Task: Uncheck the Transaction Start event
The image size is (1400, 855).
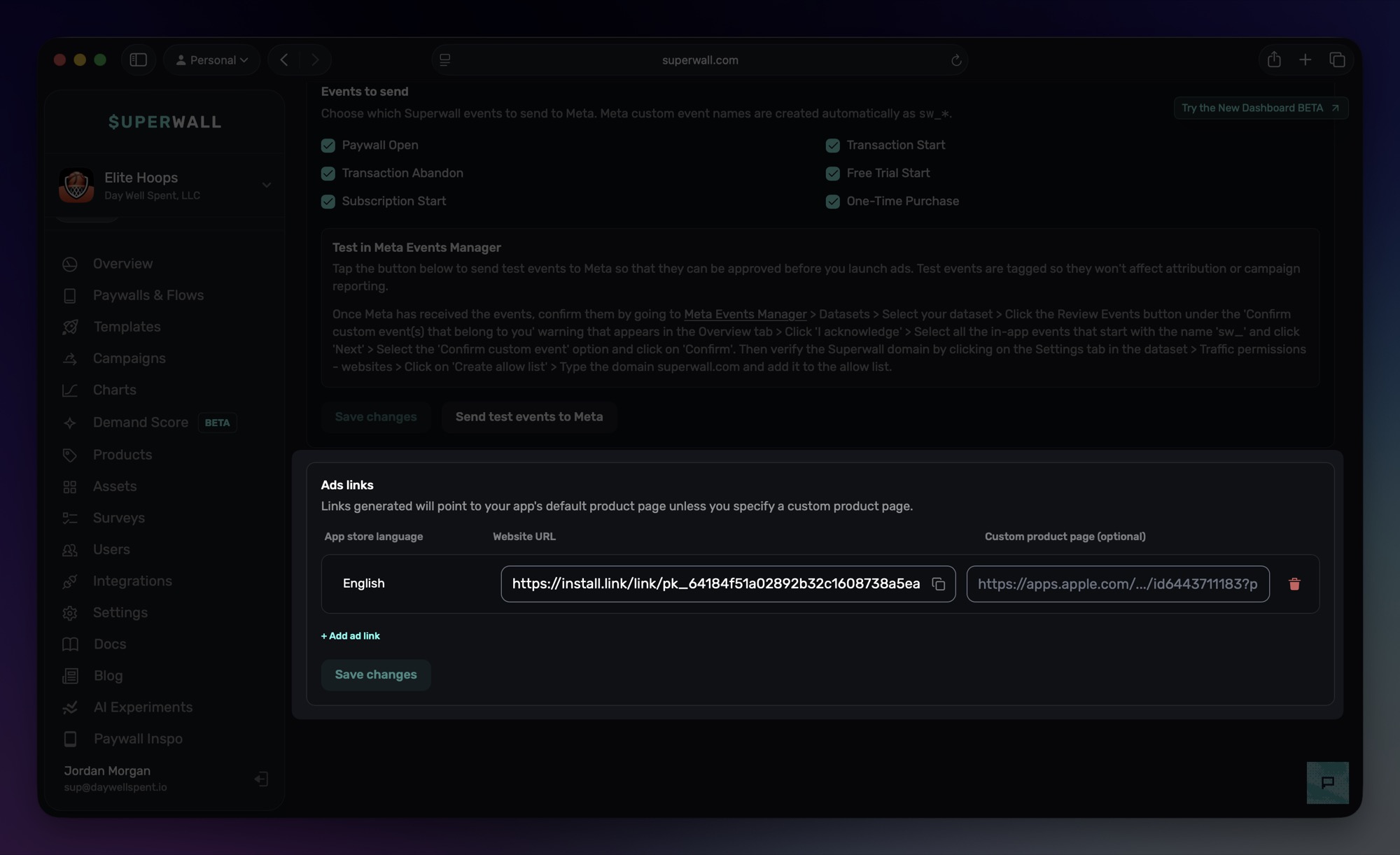Action: [833, 146]
